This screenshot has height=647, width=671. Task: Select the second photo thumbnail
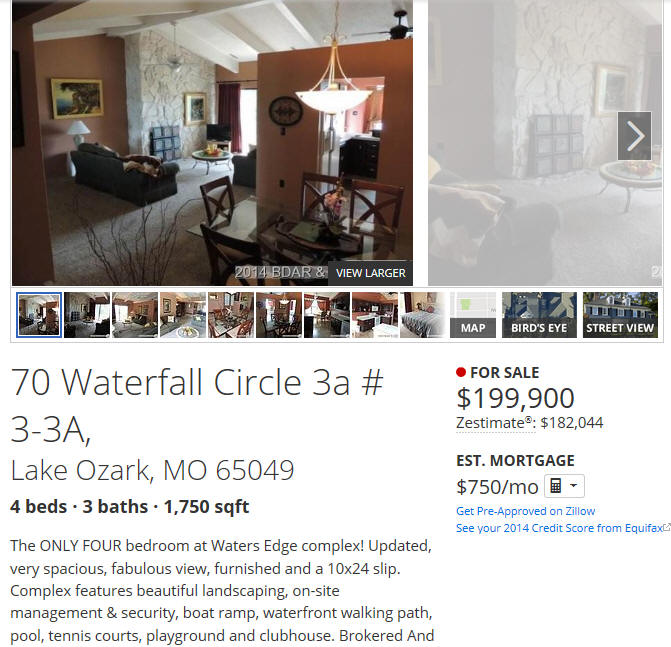pyautogui.click(x=87, y=315)
